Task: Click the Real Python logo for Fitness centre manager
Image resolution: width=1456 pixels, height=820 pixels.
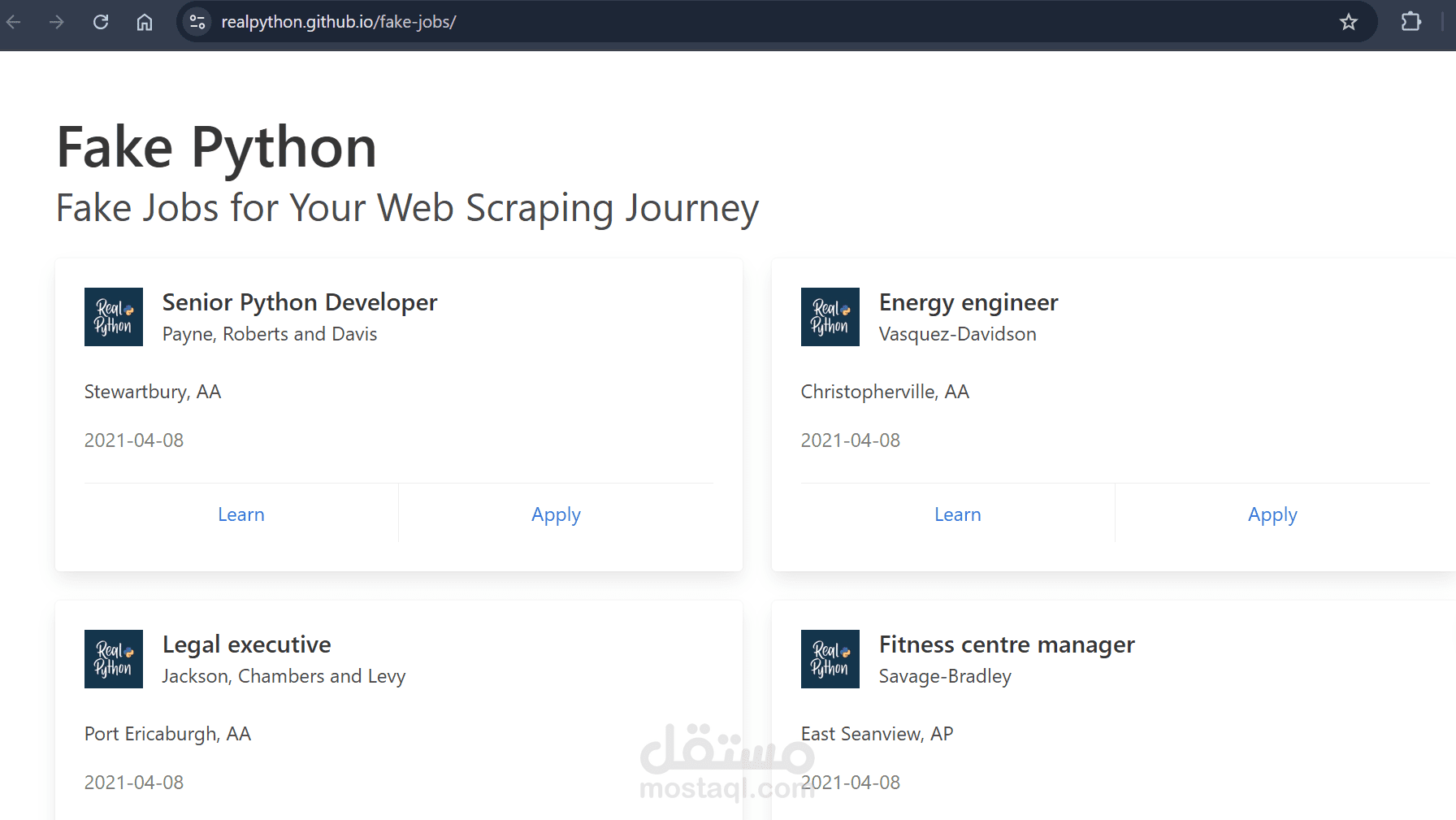Action: point(830,659)
